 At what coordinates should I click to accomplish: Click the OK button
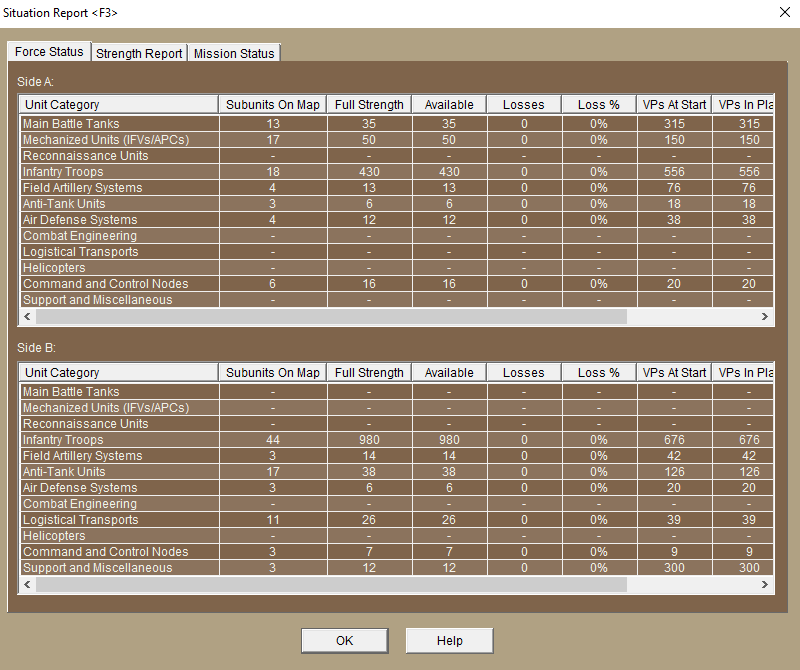[x=344, y=640]
